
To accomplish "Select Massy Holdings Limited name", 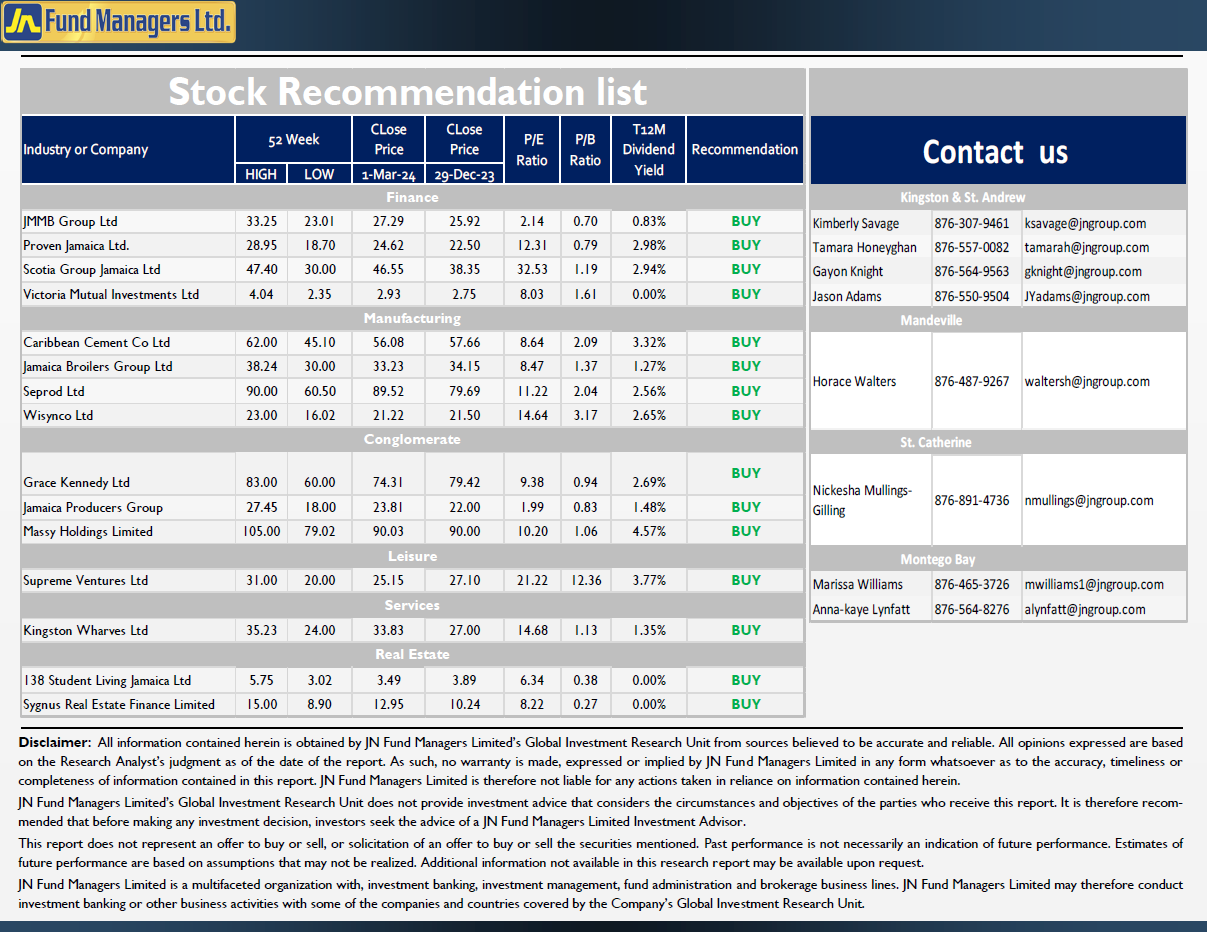I will pyautogui.click(x=88, y=531).
